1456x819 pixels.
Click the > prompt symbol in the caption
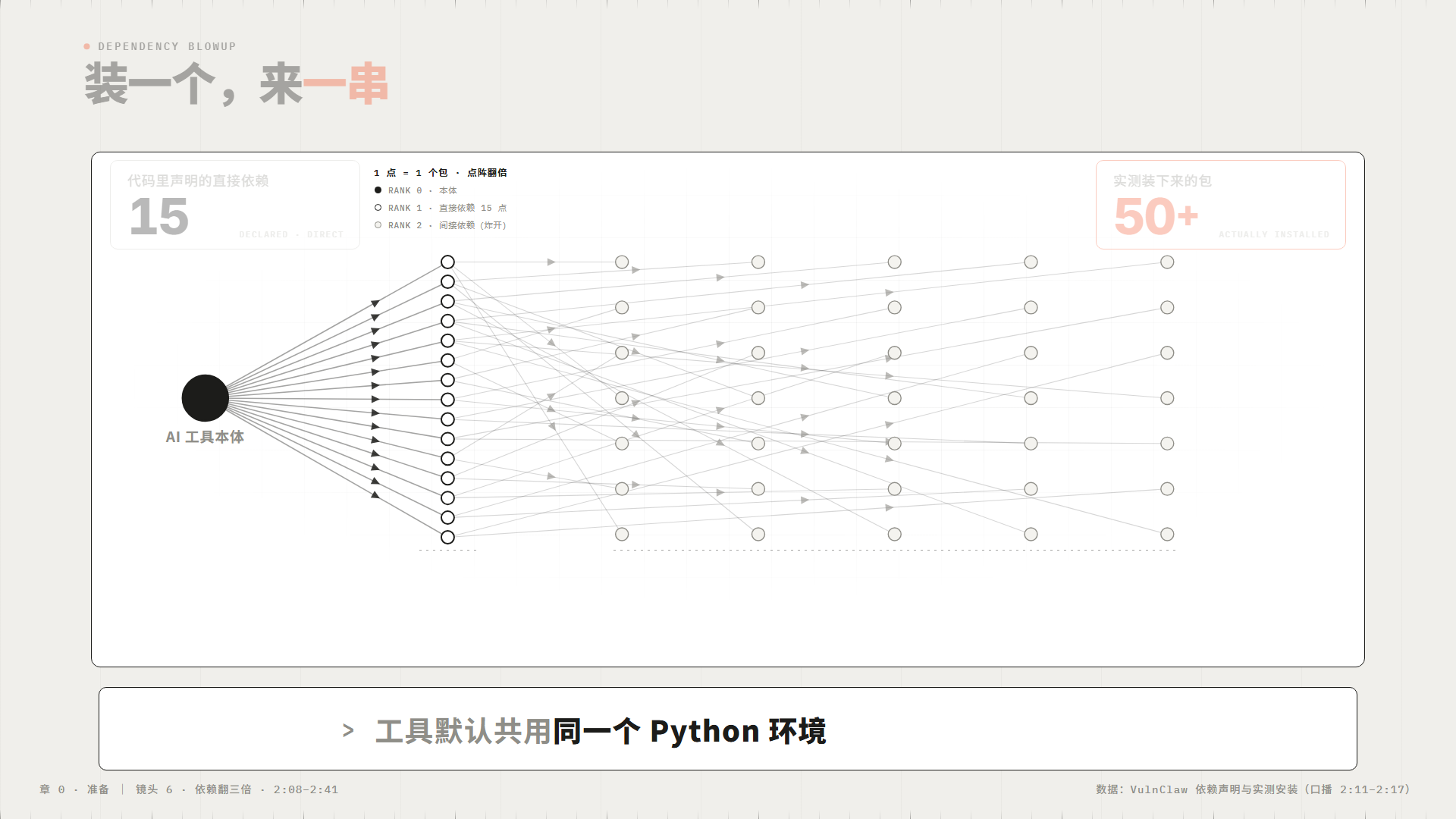[x=348, y=731]
